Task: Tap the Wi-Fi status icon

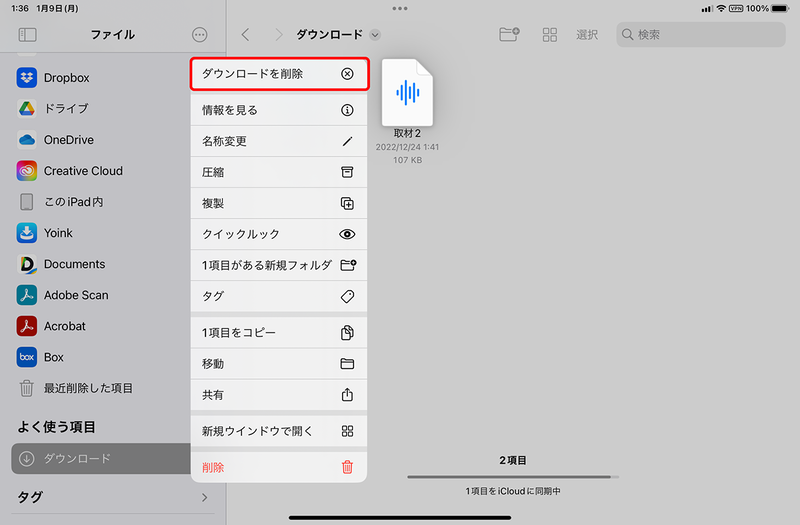Action: (x=721, y=9)
